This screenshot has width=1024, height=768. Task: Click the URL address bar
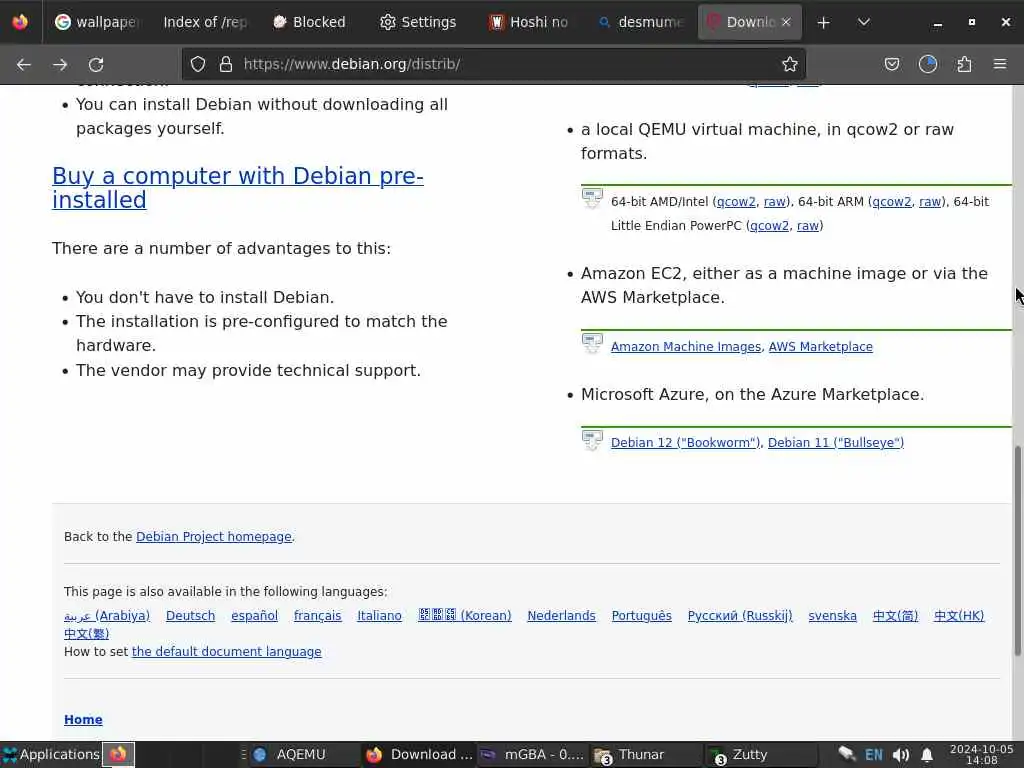tap(496, 64)
